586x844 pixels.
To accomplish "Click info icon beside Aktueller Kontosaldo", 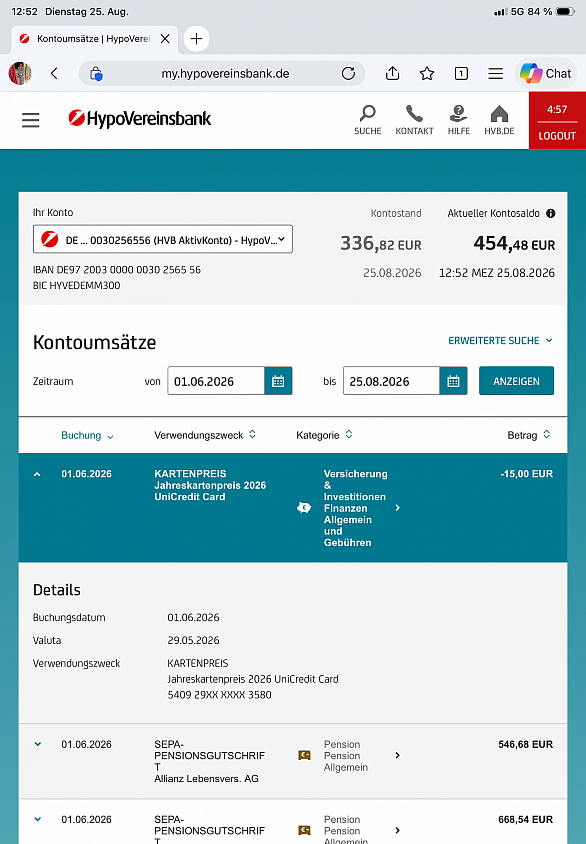I will pos(550,213).
